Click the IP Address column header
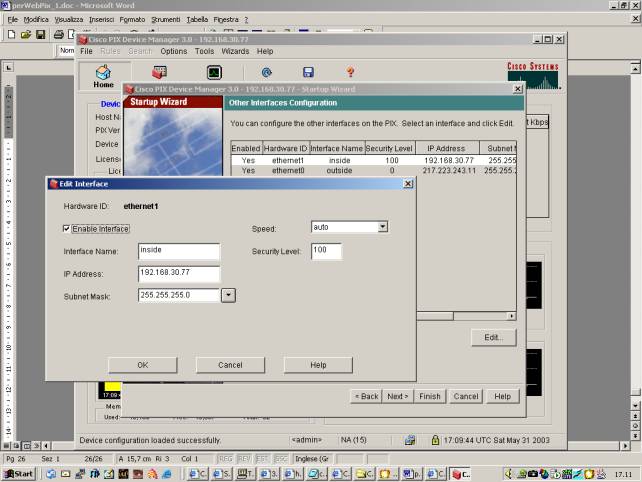The image size is (642, 482). click(447, 148)
